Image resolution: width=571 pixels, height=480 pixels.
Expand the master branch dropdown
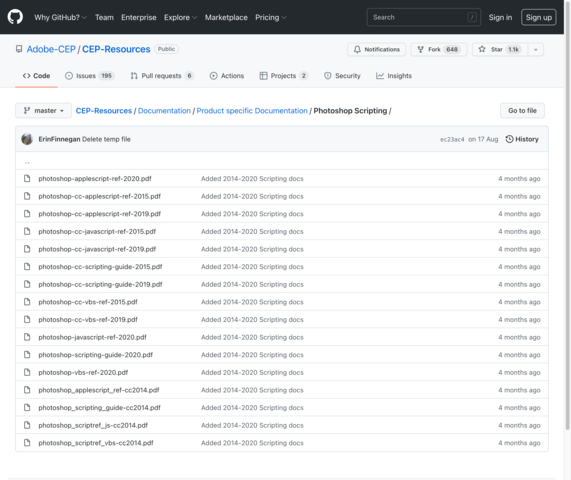pyautogui.click(x=43, y=110)
